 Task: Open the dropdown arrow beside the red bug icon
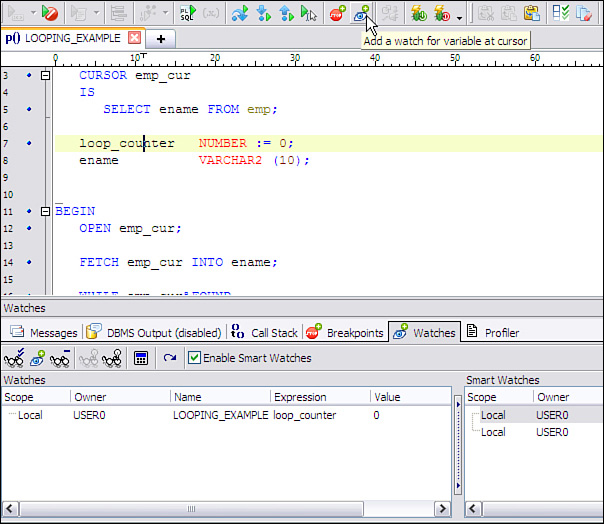pos(459,18)
